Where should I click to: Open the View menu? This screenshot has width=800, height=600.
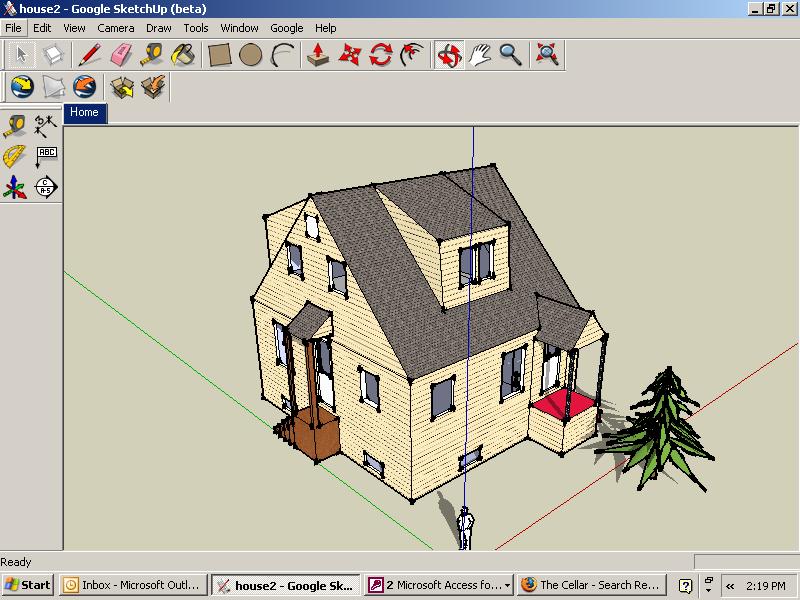point(74,28)
